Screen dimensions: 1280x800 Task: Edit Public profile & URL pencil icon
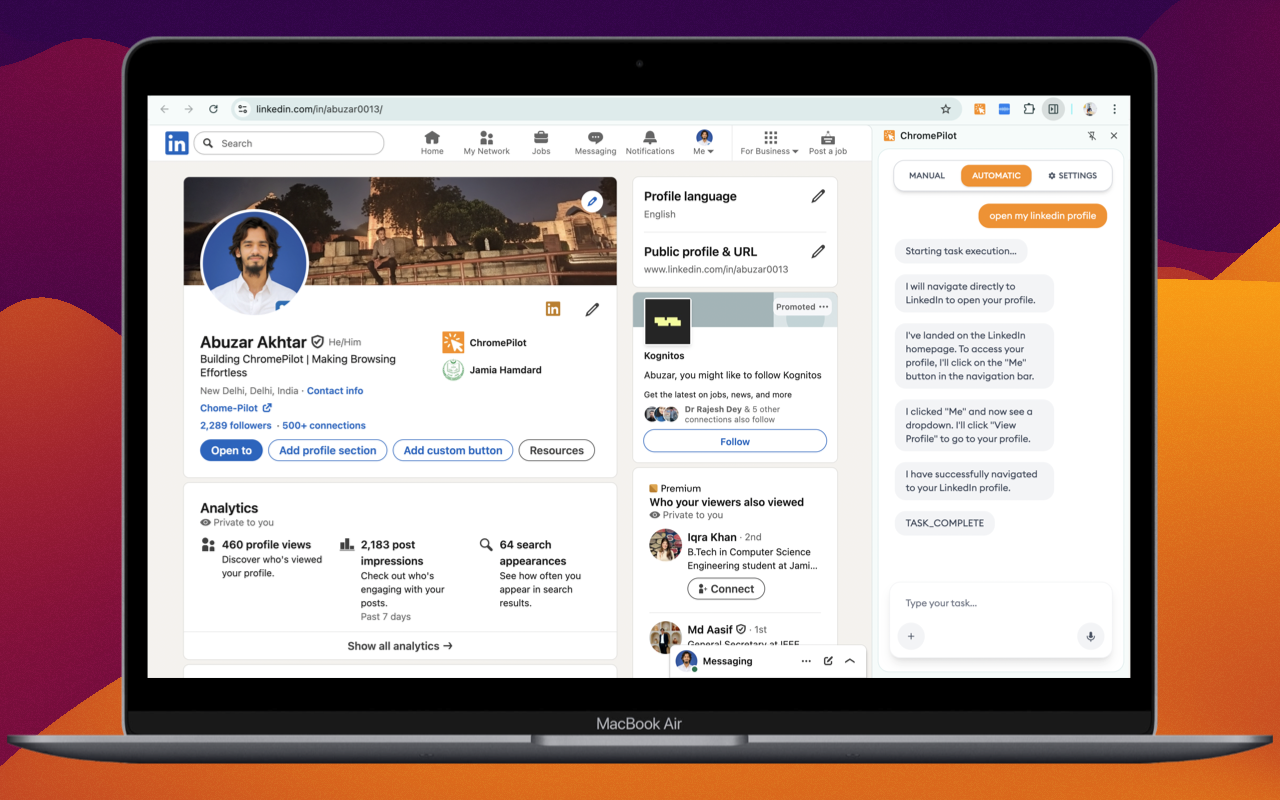point(818,251)
